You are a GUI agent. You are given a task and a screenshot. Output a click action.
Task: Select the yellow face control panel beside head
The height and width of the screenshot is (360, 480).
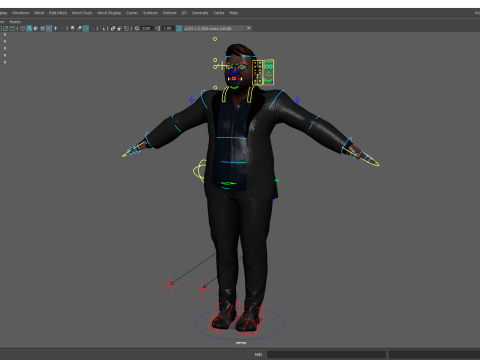click(x=263, y=72)
